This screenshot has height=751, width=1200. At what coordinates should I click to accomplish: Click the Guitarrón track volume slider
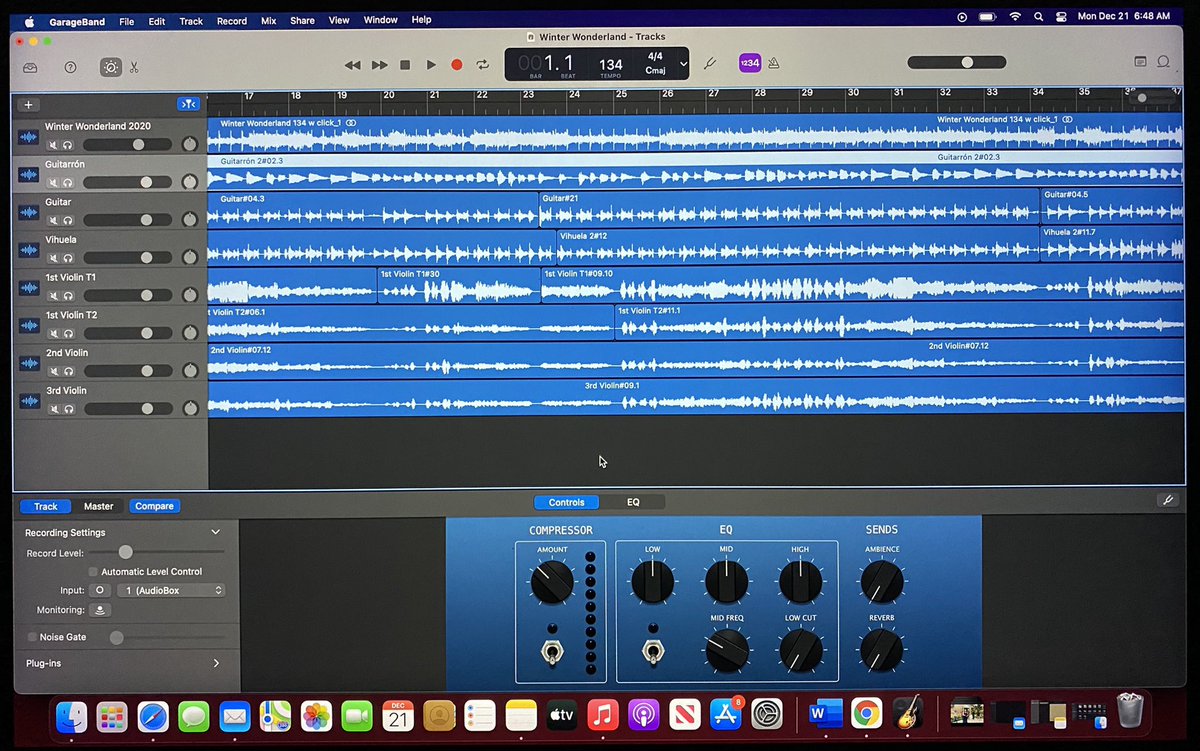pos(128,182)
